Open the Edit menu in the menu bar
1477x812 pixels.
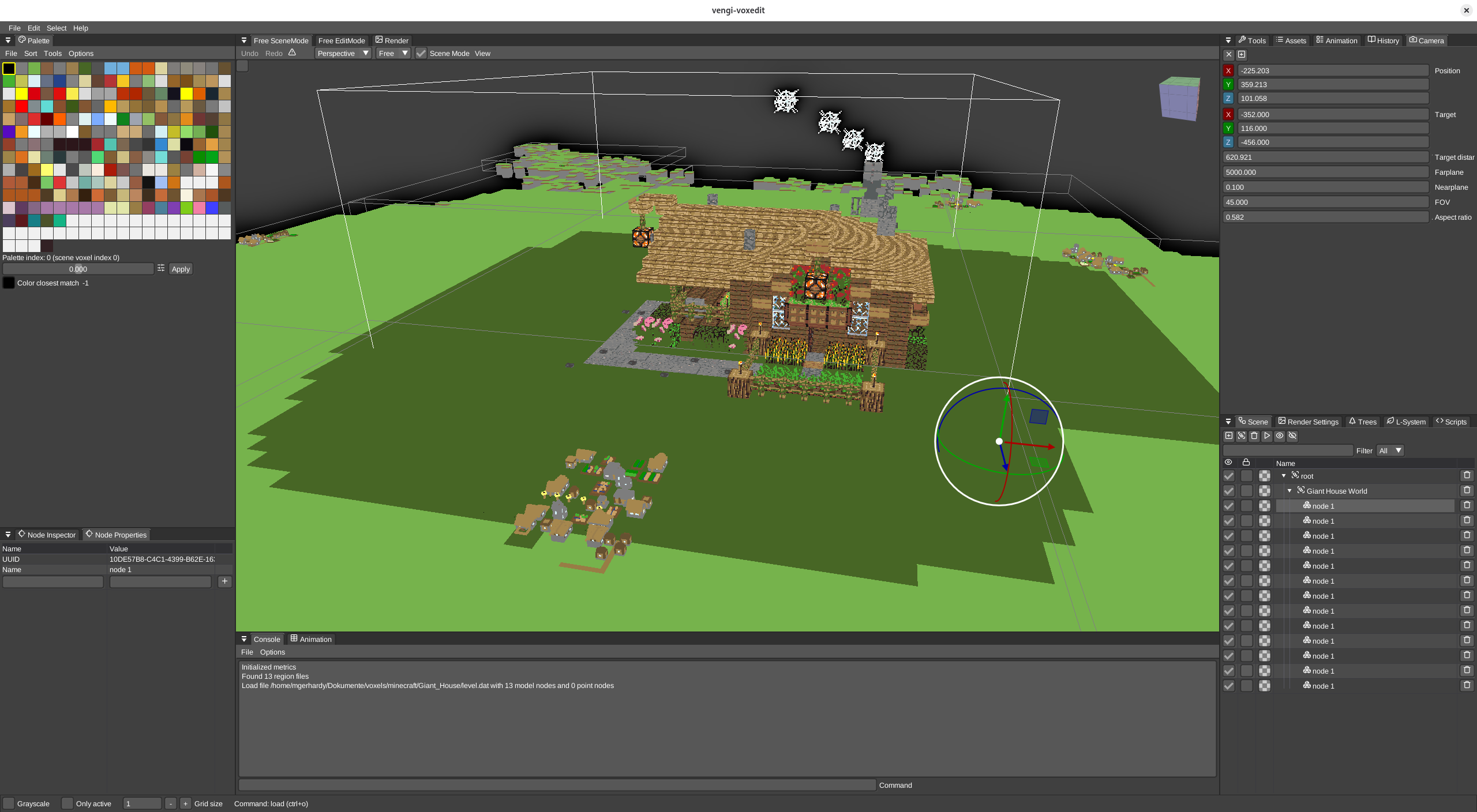[x=33, y=28]
